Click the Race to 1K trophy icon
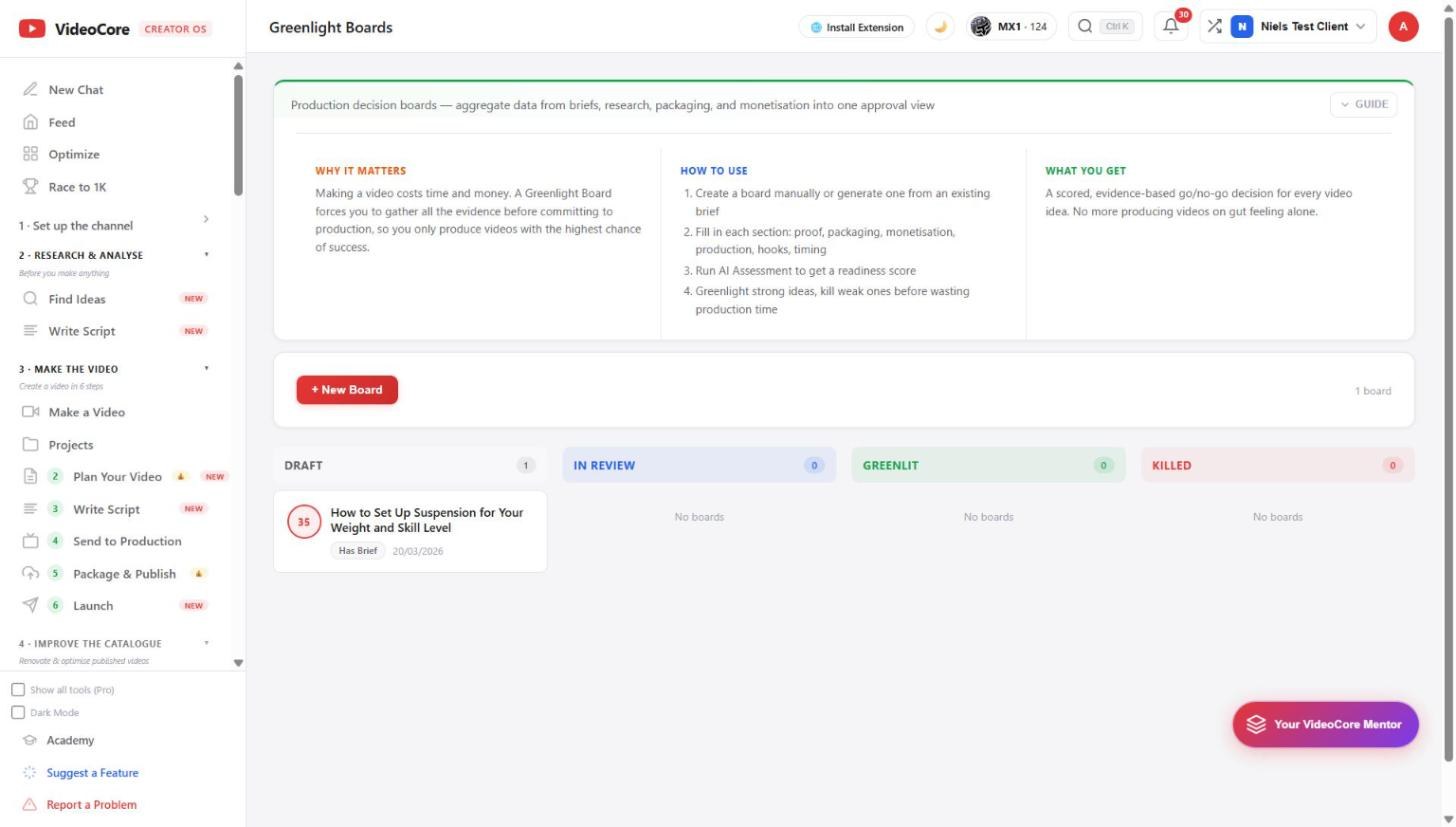 [30, 187]
